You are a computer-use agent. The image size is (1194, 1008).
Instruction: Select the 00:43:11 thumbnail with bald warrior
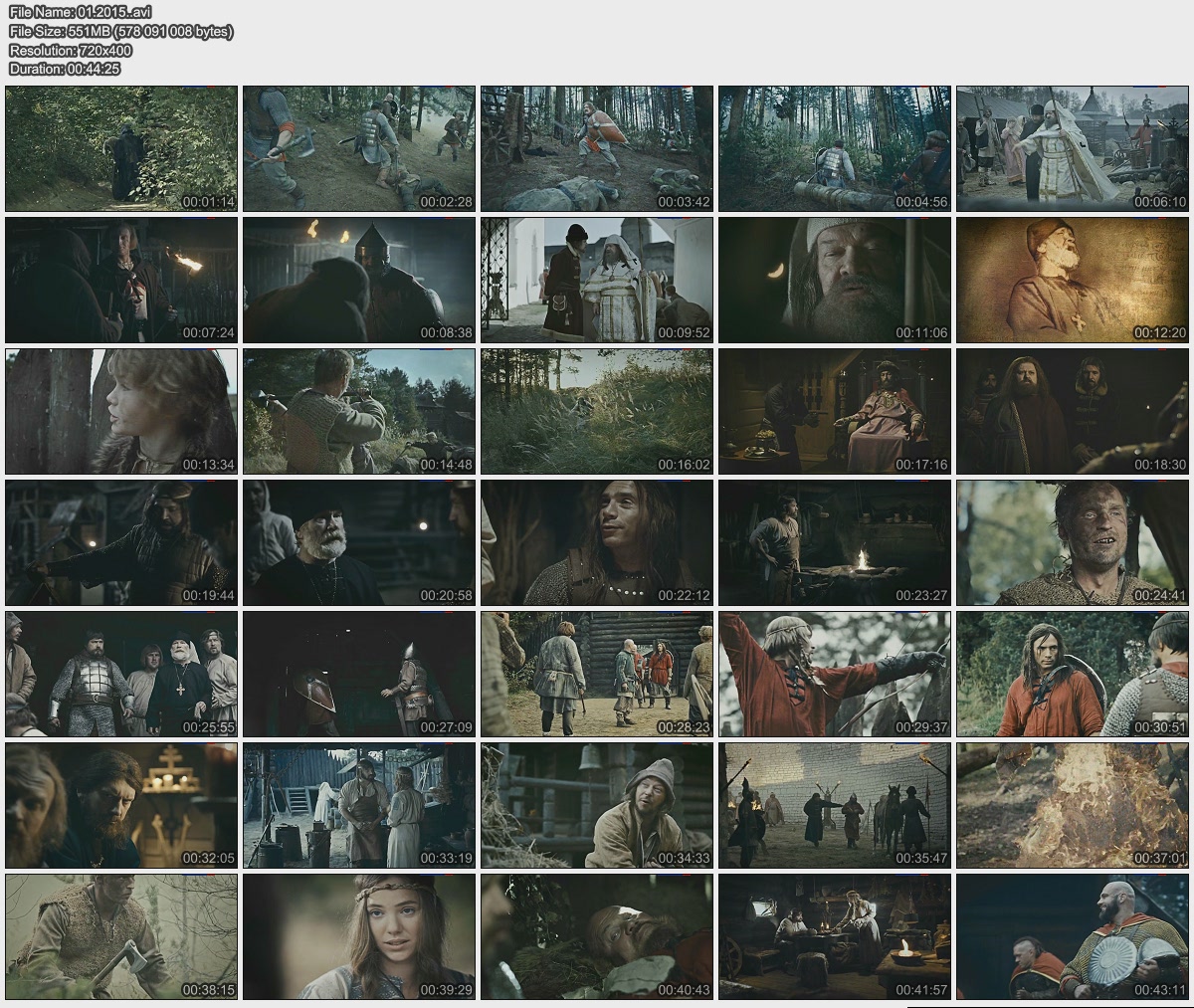tap(1073, 936)
